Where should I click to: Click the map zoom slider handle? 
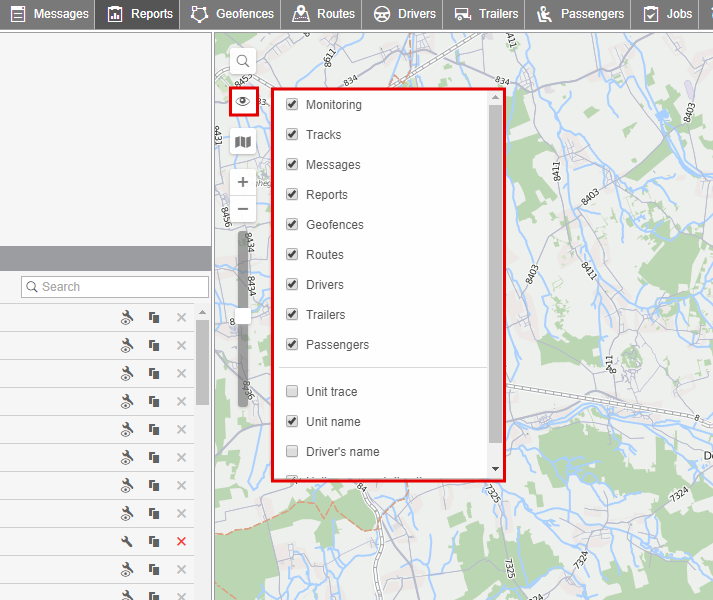click(243, 316)
